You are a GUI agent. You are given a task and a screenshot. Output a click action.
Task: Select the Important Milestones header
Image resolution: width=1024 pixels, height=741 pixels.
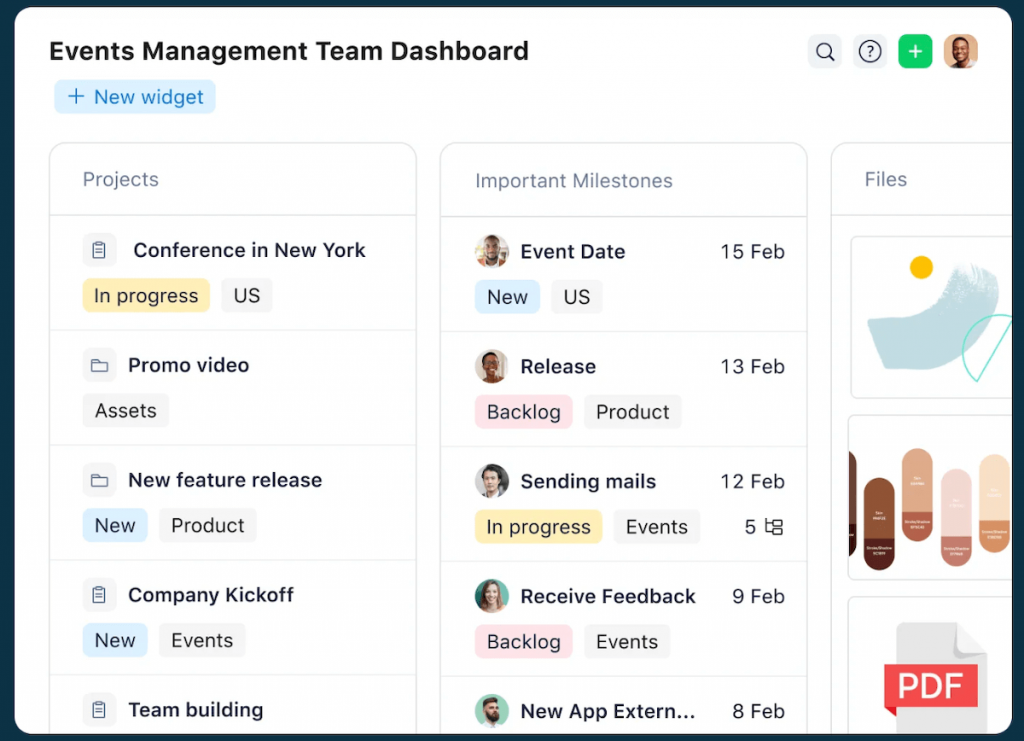point(573,181)
